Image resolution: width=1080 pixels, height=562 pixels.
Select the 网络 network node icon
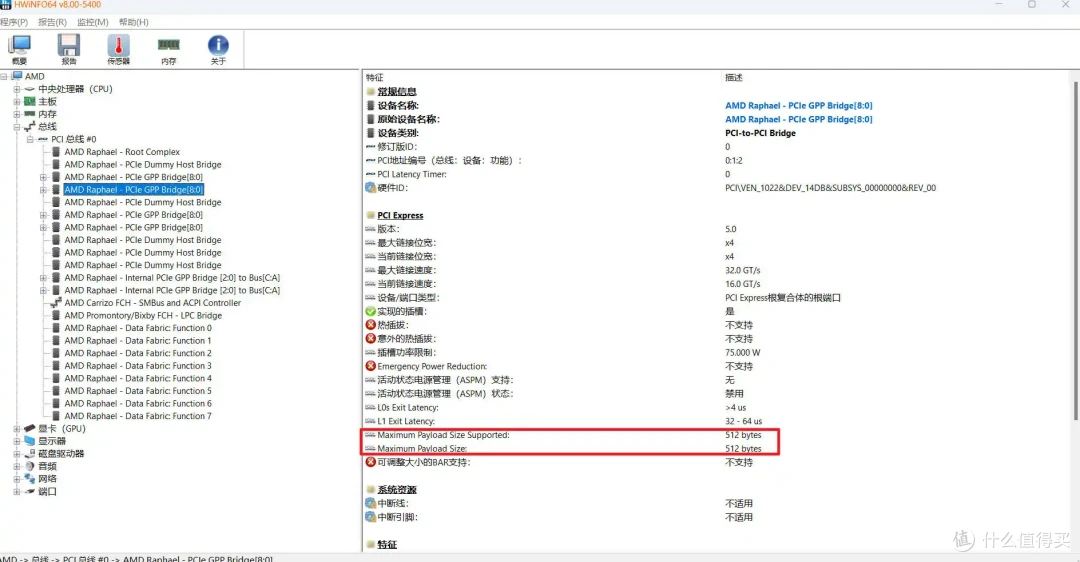click(x=30, y=479)
